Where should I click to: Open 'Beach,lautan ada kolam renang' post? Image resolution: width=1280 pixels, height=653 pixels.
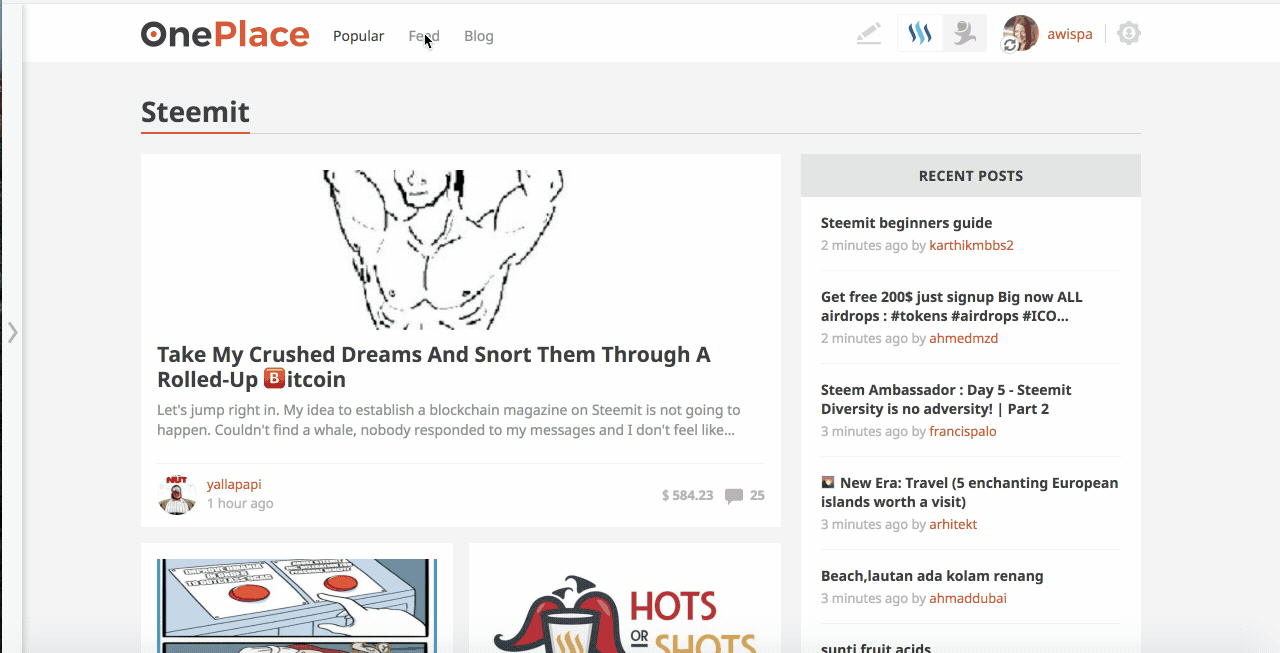932,576
